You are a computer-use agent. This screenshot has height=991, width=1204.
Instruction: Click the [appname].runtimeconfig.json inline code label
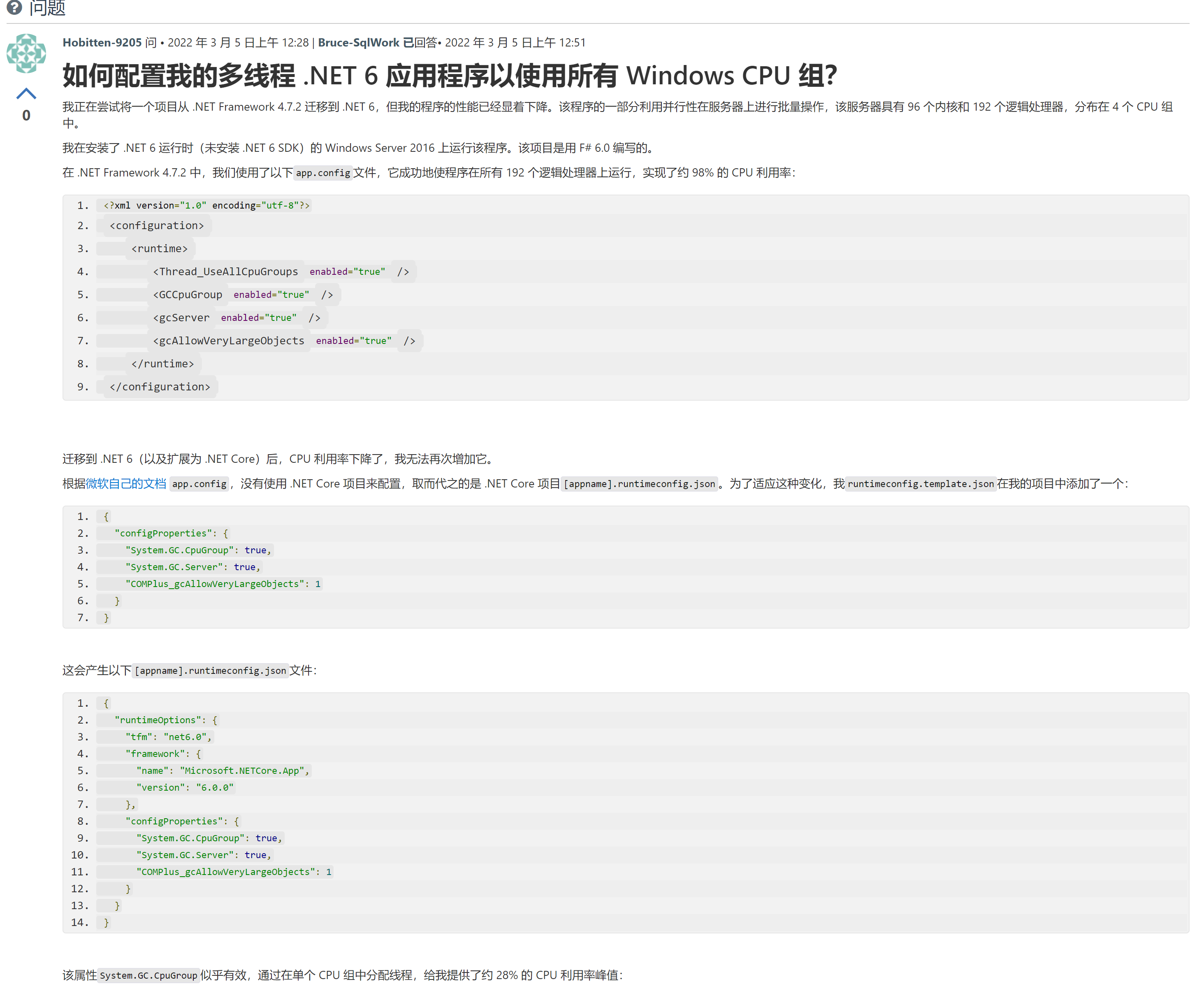639,483
